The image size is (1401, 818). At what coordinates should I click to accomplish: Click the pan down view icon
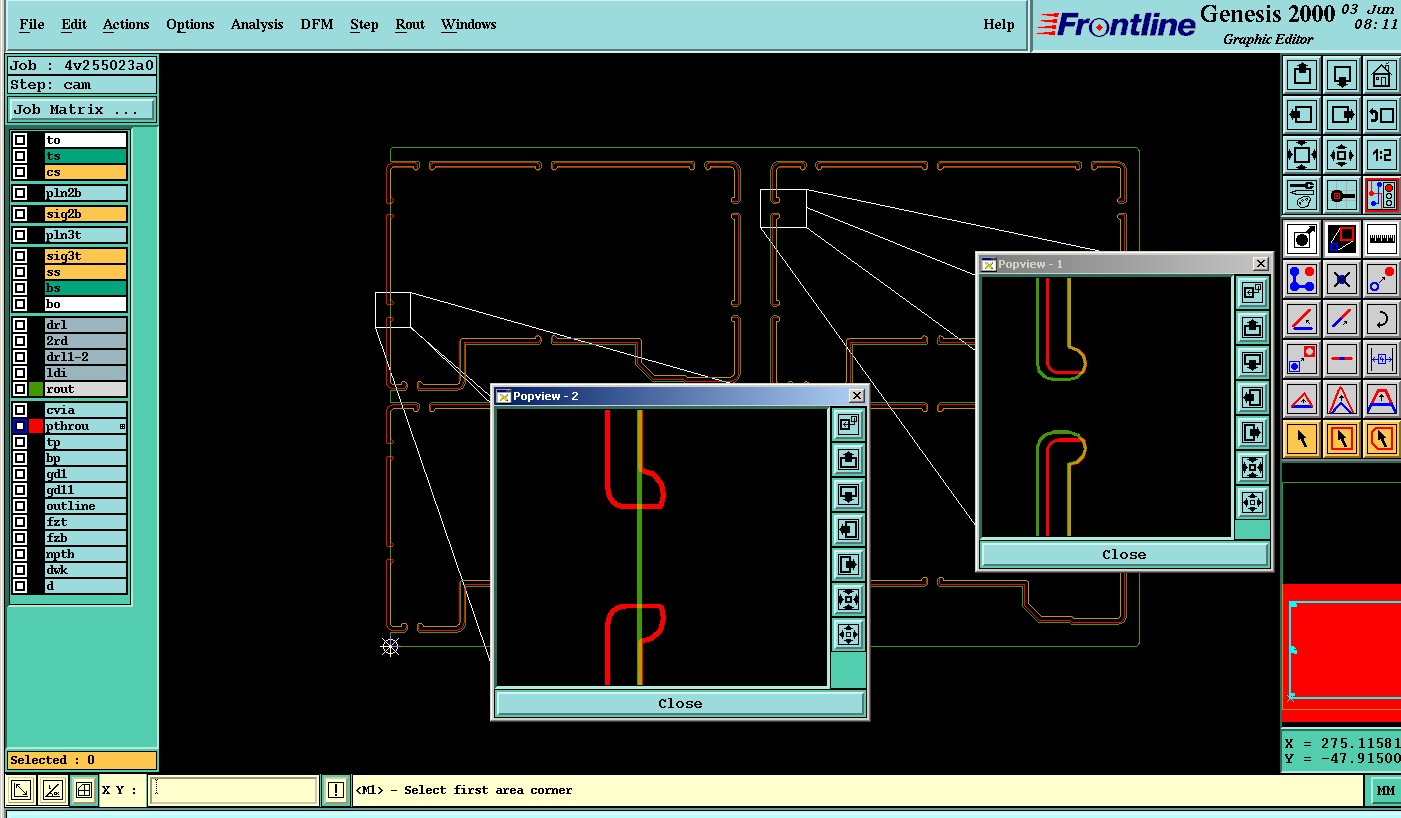pos(1341,75)
